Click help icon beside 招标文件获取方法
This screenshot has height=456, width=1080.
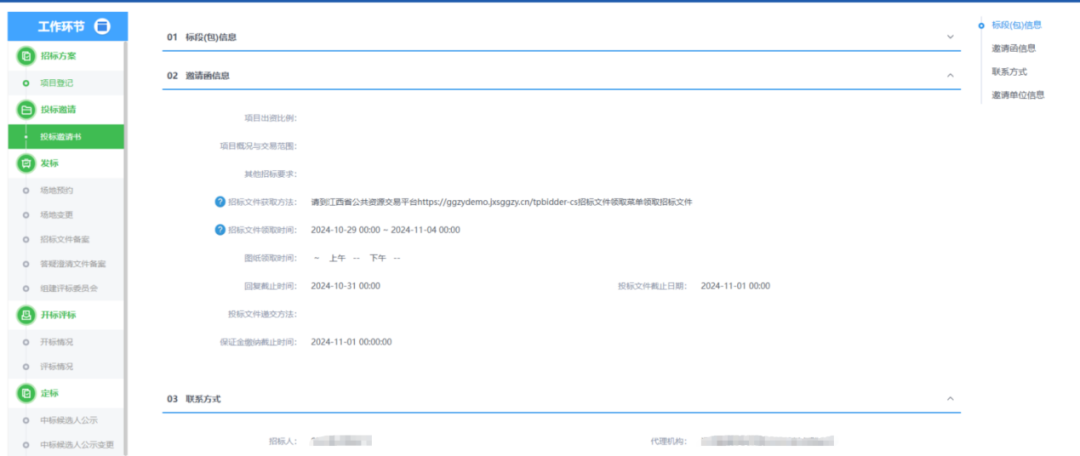pos(220,202)
